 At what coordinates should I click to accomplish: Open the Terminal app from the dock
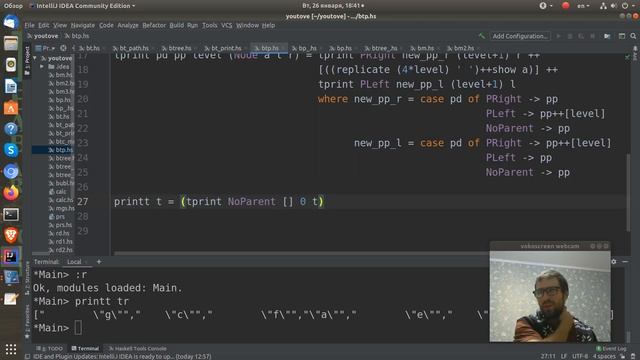tap(11, 214)
